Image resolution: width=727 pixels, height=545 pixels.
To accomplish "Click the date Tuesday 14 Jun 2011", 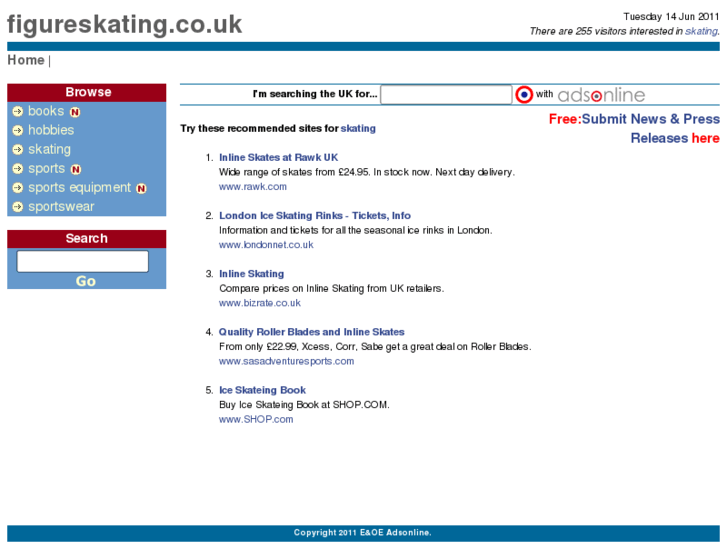I will point(671,17).
